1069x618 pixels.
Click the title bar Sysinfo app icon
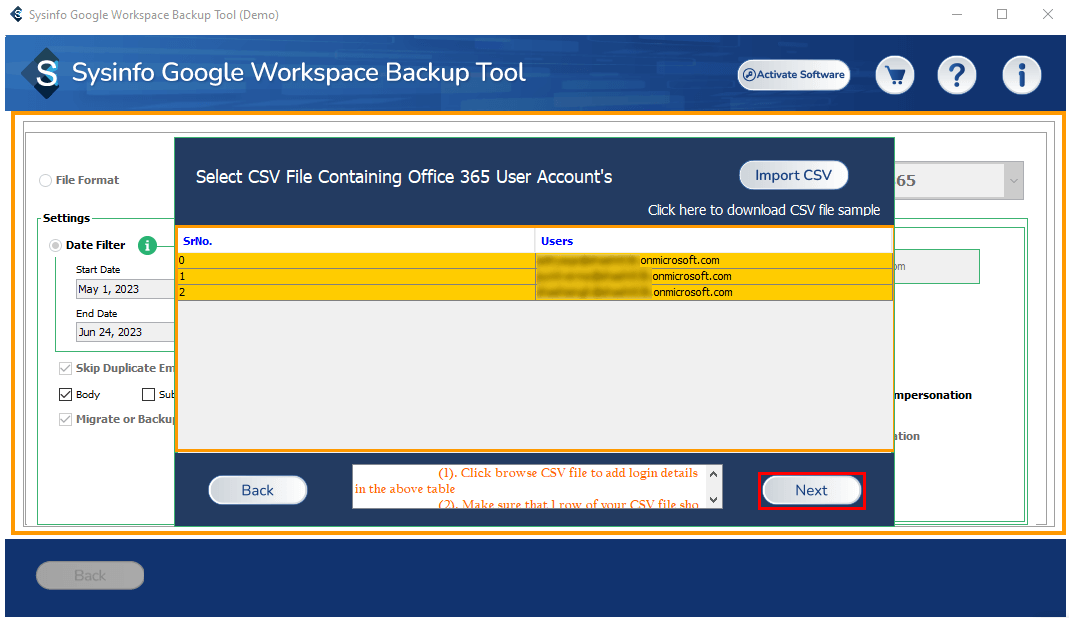coord(16,14)
